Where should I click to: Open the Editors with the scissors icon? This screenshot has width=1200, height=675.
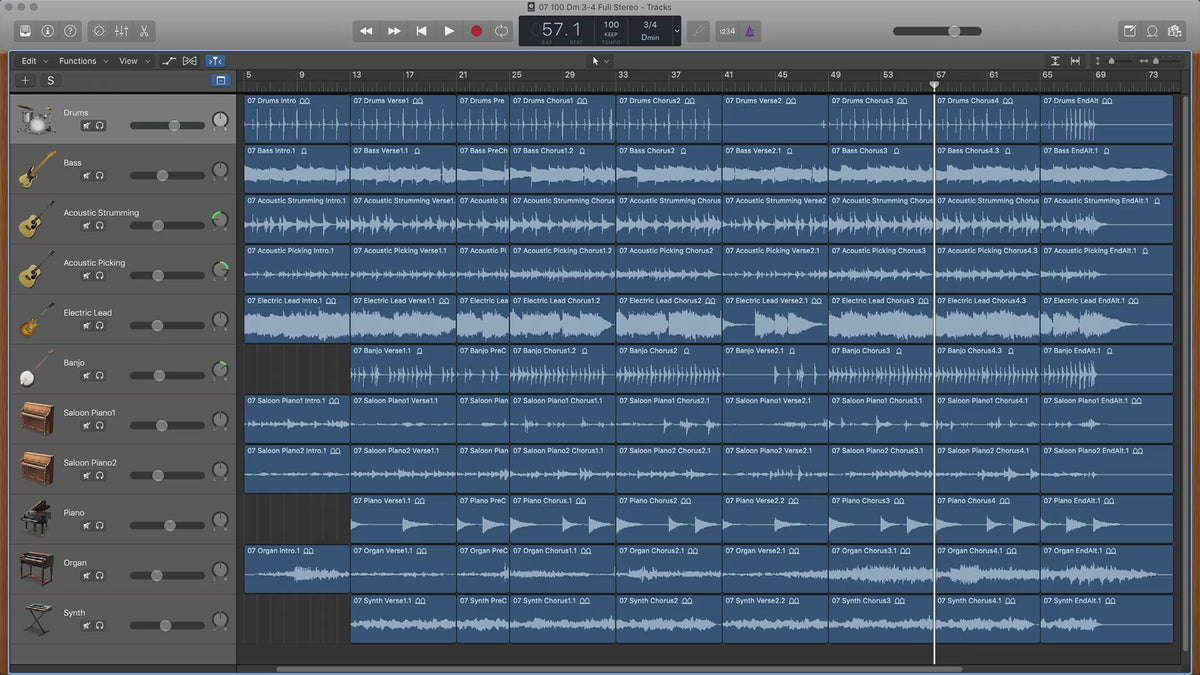[144, 31]
